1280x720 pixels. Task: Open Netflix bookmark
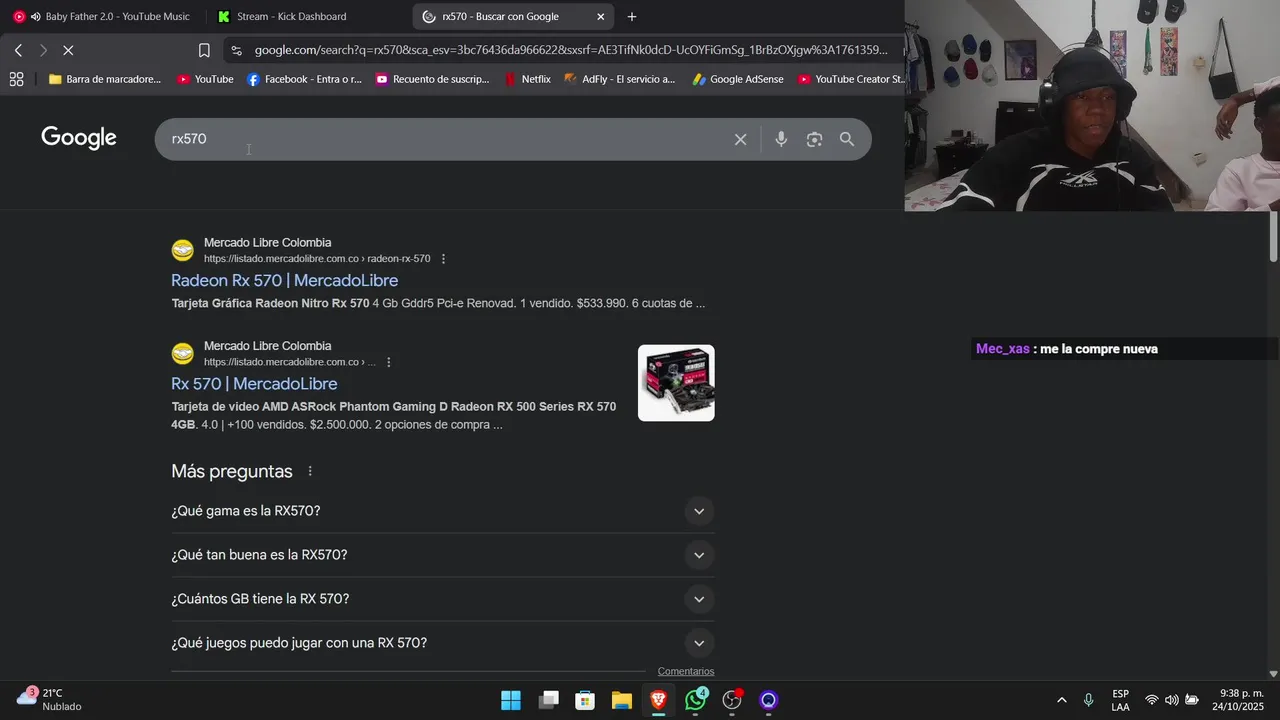click(527, 79)
